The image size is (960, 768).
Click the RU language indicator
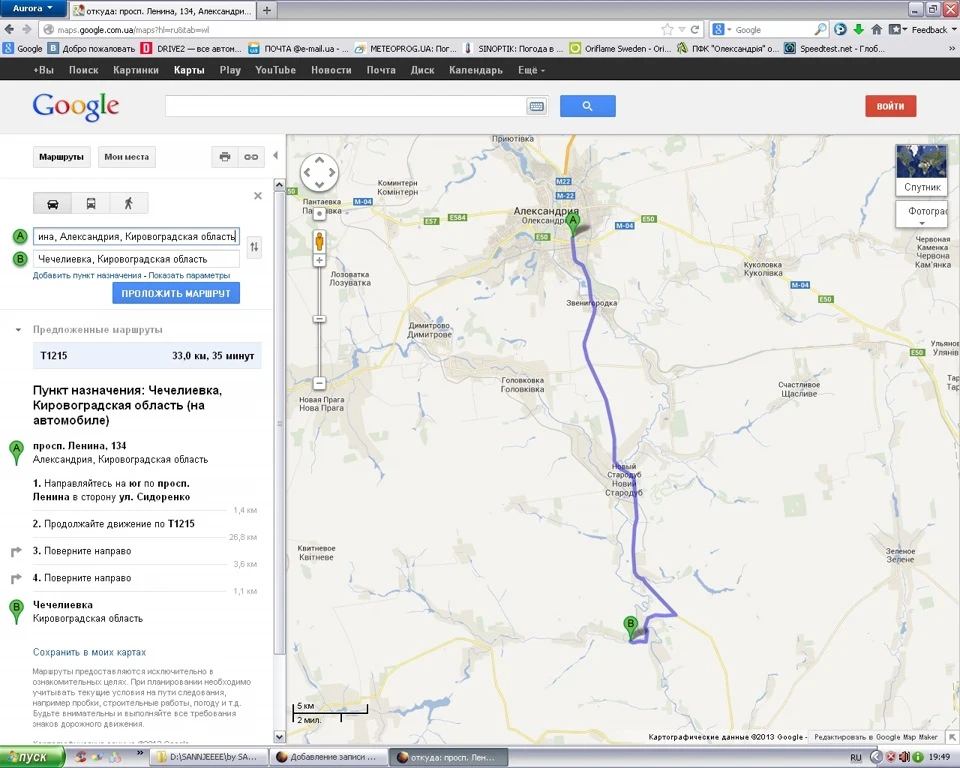856,758
